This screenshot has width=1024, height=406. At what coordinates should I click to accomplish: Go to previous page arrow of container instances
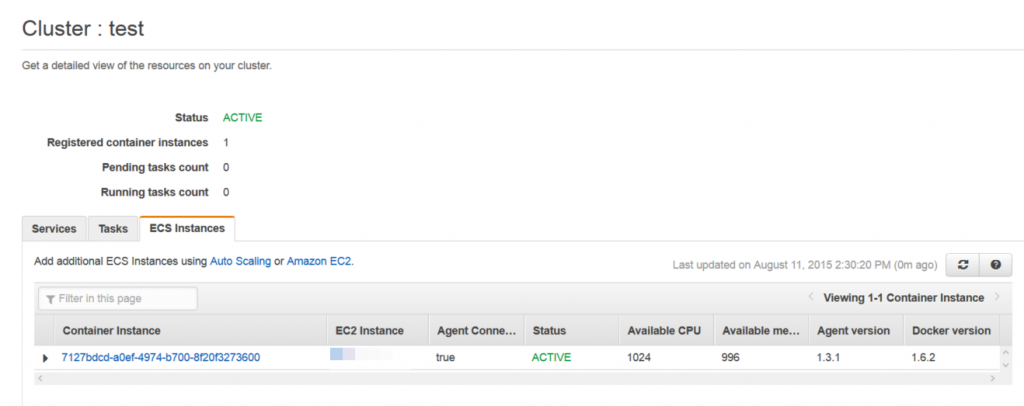pos(811,297)
